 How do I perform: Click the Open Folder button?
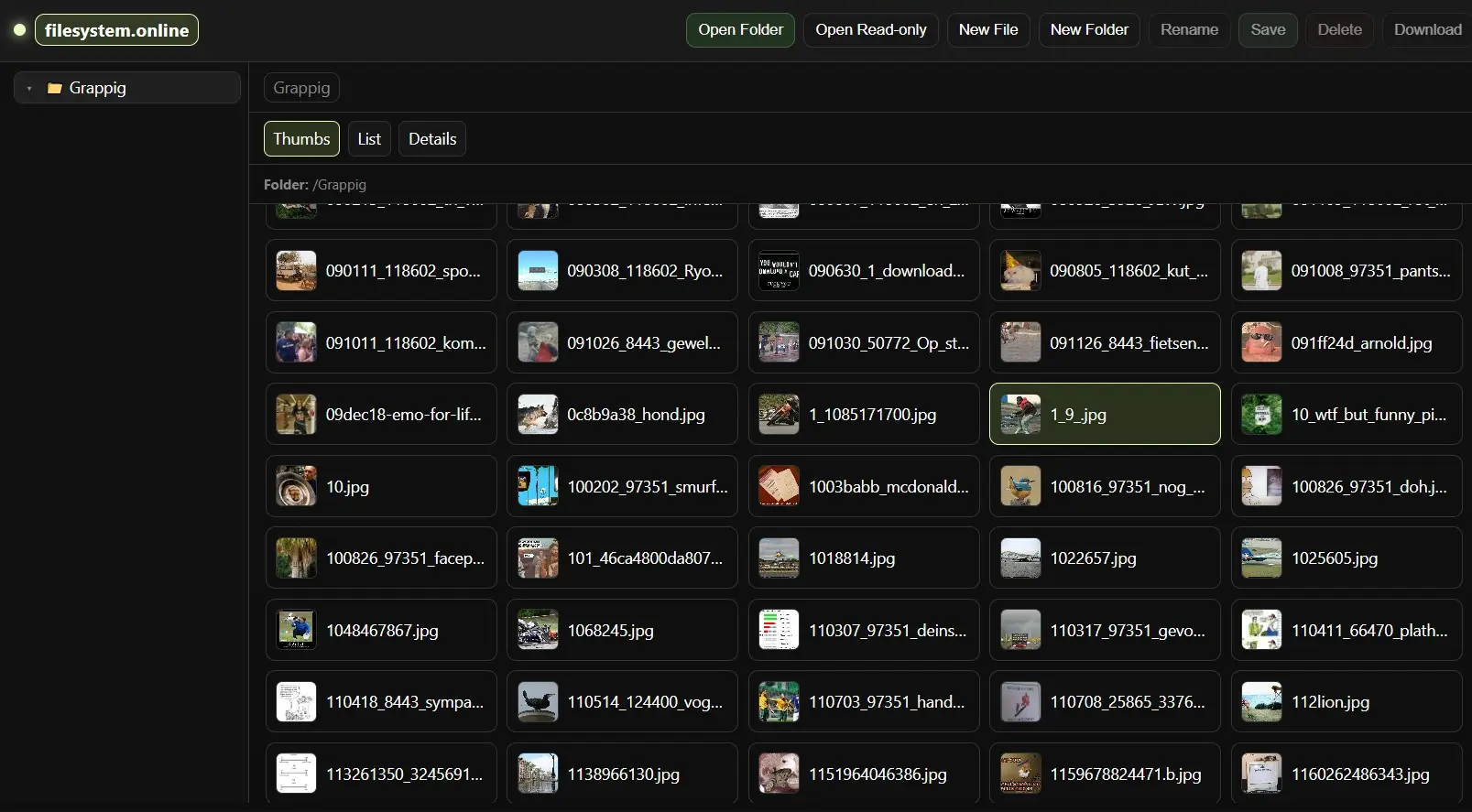click(x=740, y=30)
